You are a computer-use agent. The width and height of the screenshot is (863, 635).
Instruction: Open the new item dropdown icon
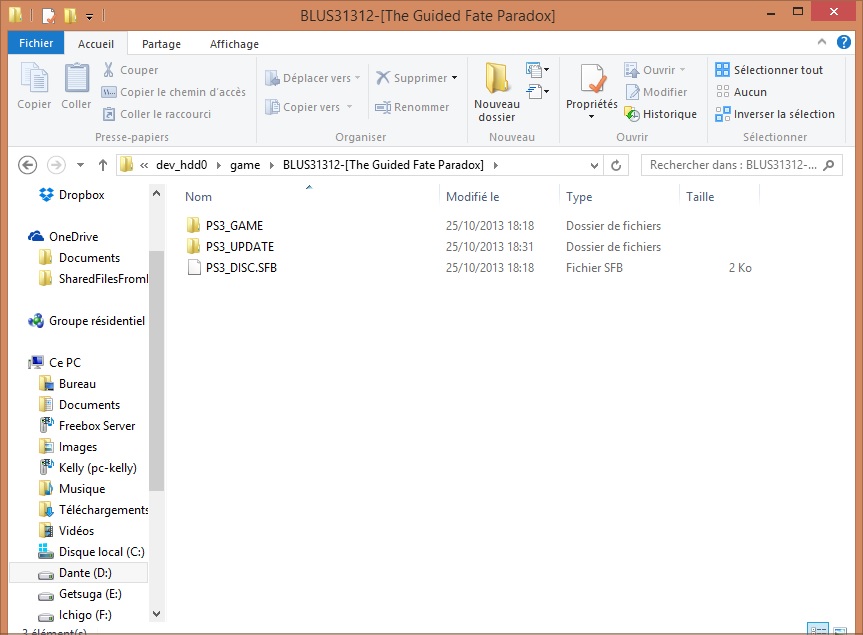click(x=537, y=69)
